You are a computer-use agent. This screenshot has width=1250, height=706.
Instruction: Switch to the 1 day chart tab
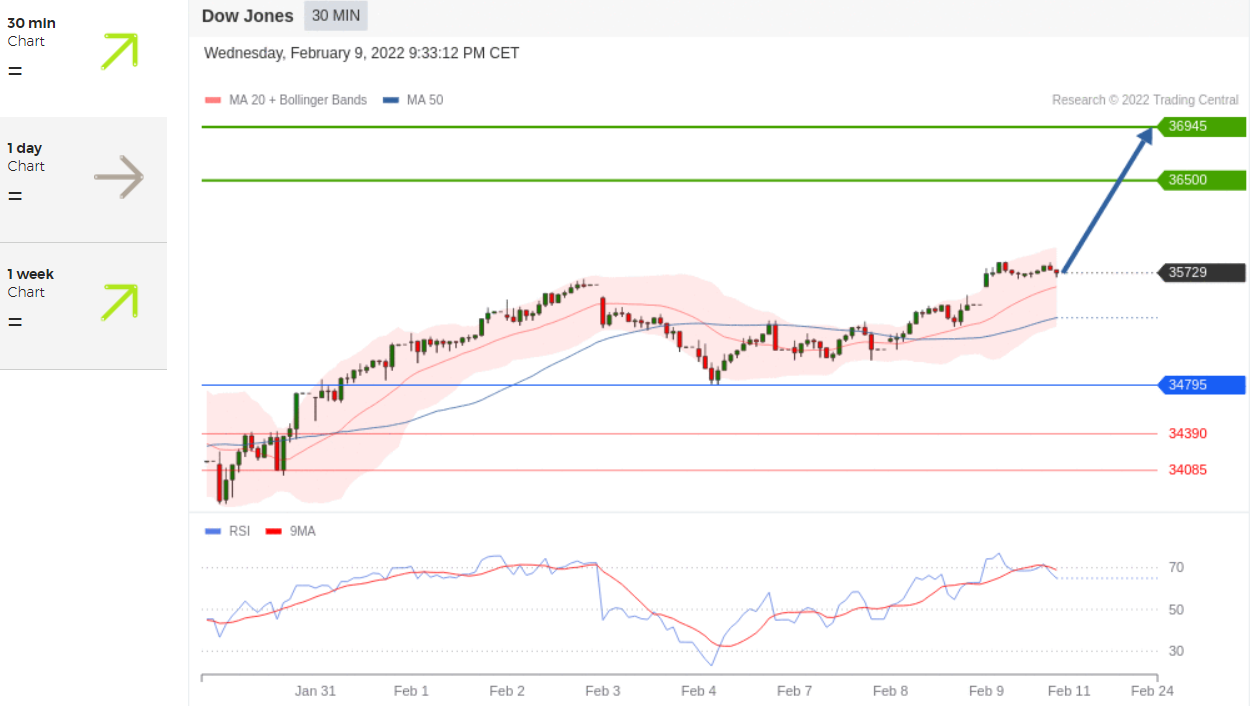coord(83,180)
